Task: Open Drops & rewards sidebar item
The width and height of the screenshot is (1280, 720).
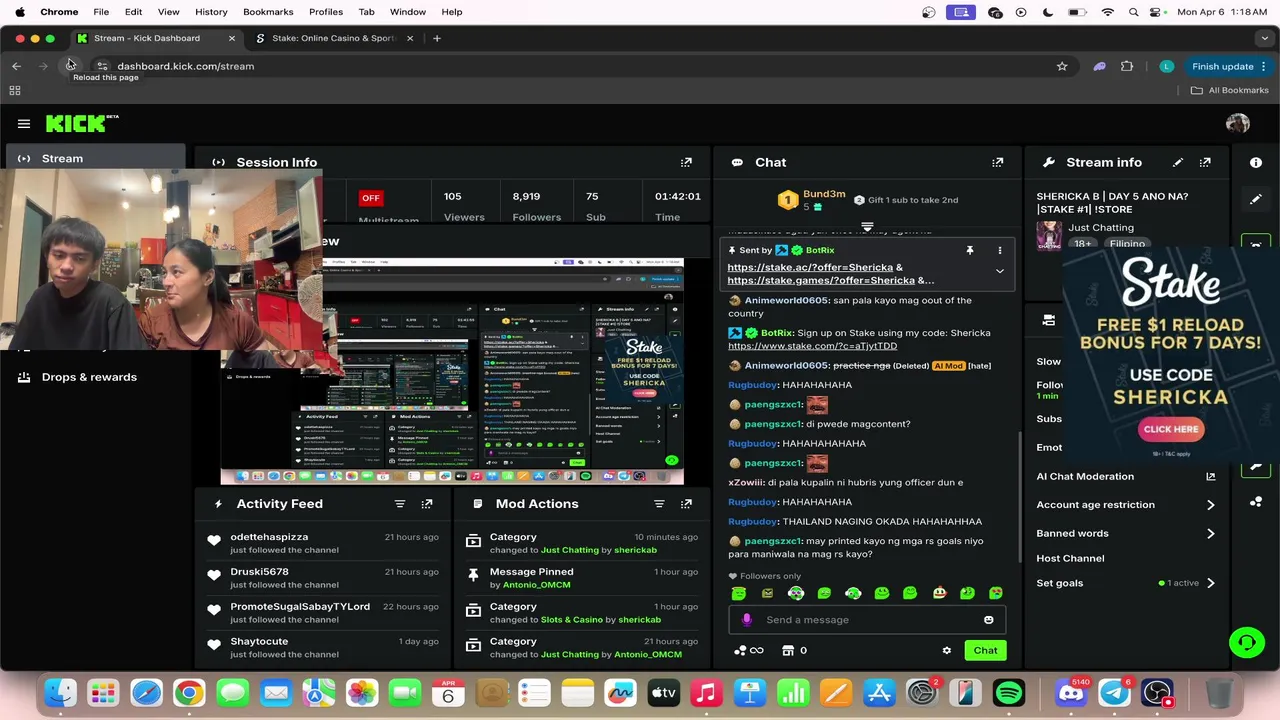Action: click(89, 377)
